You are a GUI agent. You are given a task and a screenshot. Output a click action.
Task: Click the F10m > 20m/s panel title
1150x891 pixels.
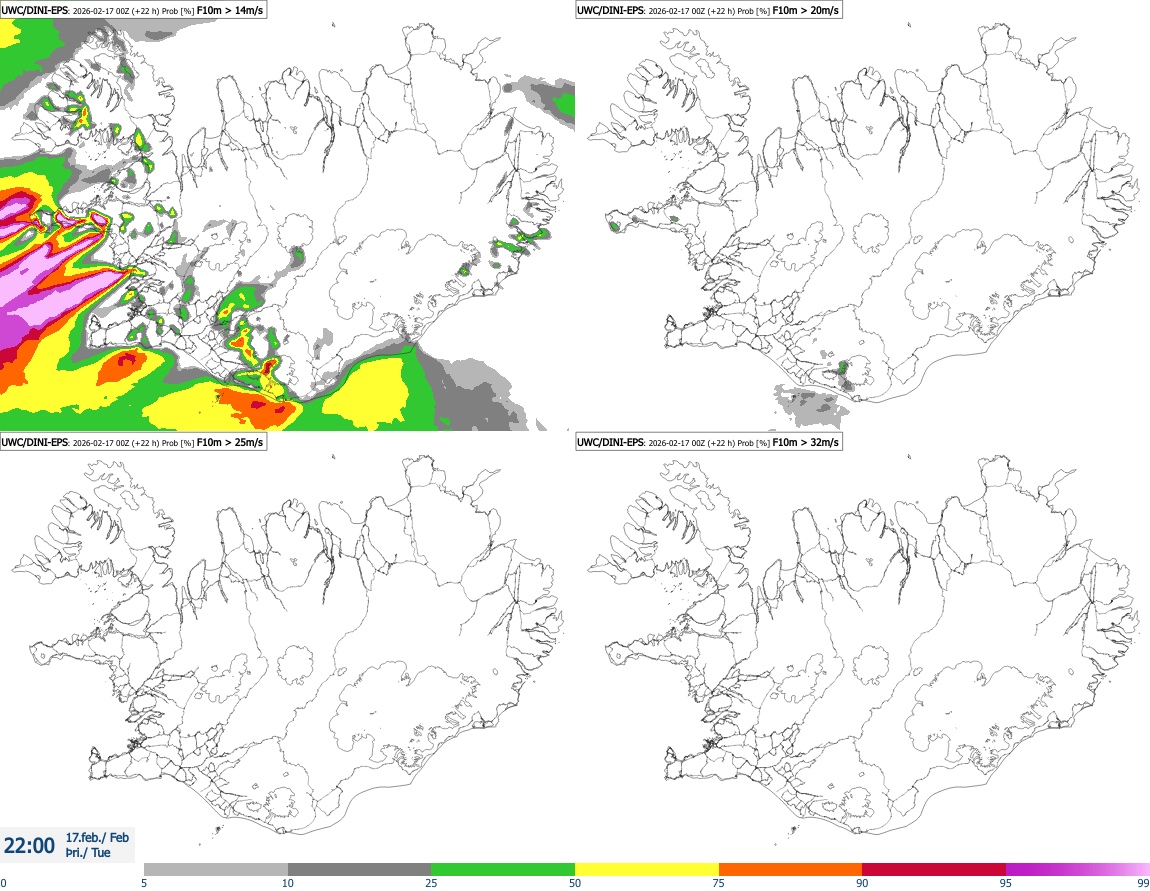click(708, 10)
